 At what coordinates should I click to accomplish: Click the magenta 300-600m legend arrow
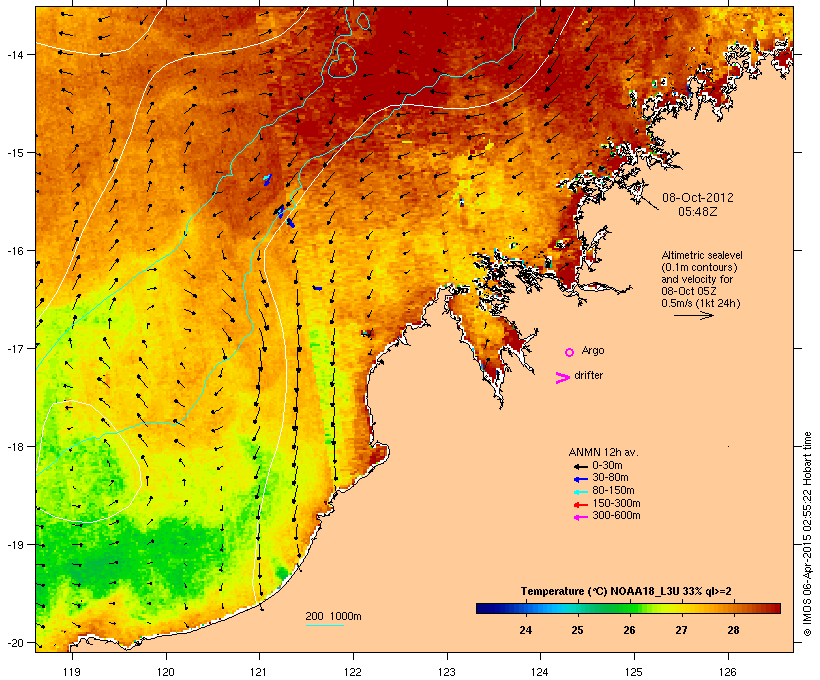(580, 517)
